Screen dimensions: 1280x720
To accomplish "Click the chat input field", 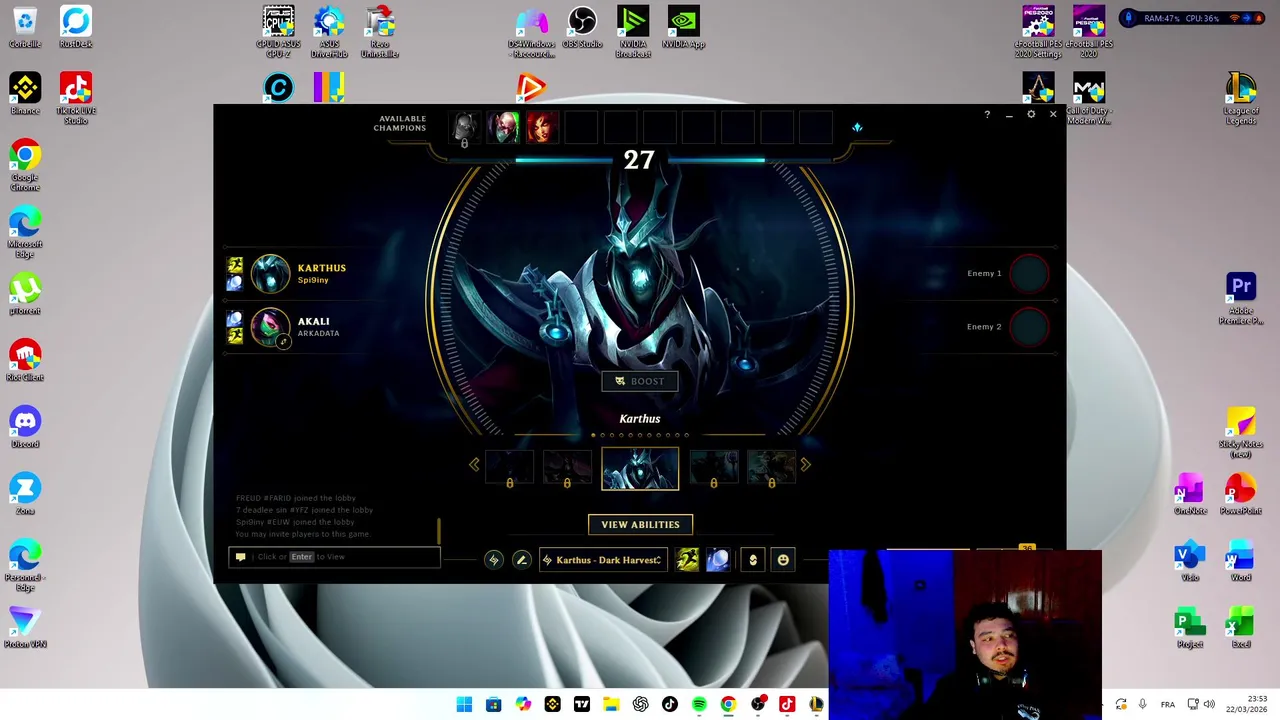I will [335, 557].
